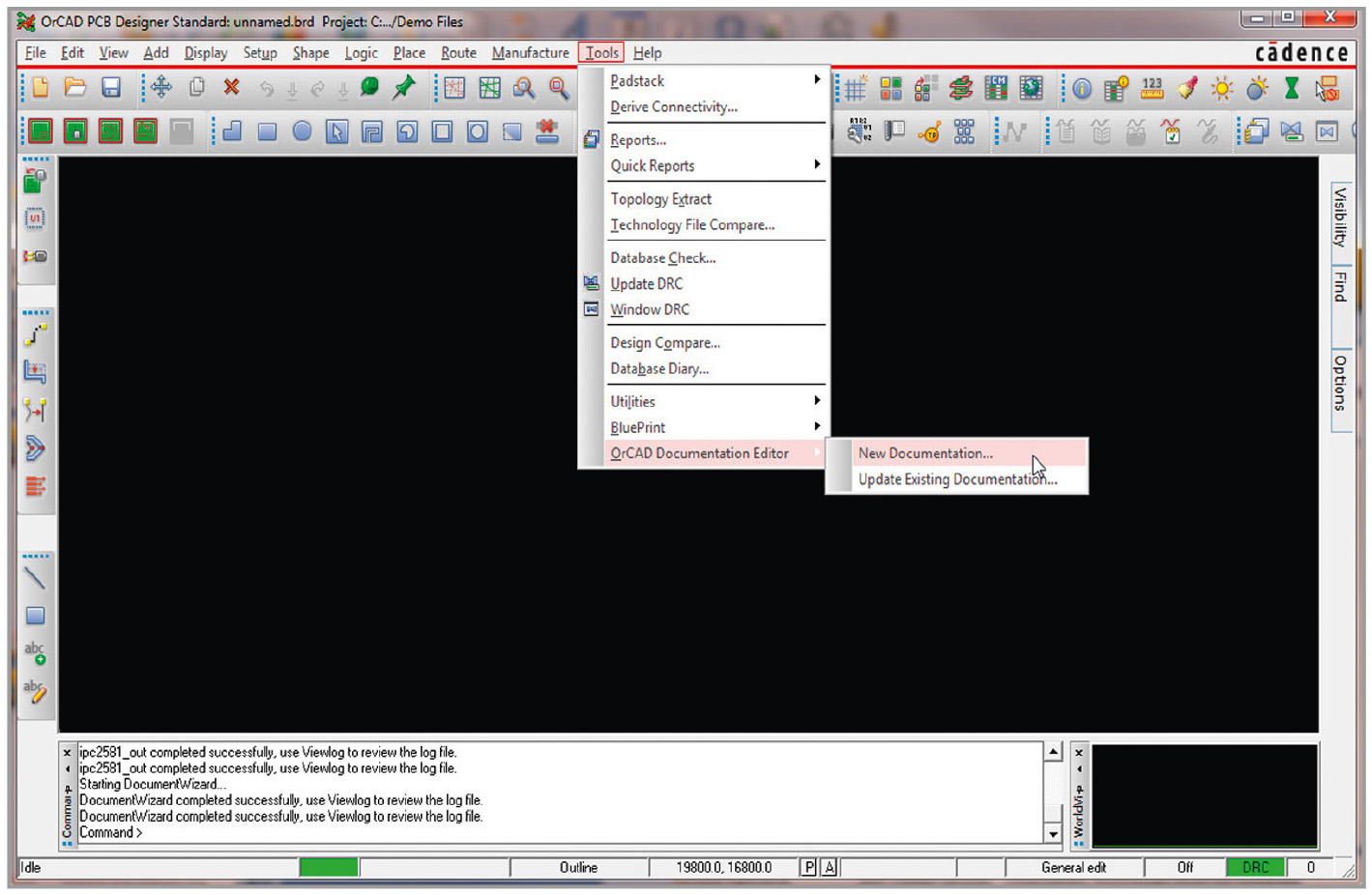
Task: Click the 123 ruler Measure icon
Action: point(1153,89)
